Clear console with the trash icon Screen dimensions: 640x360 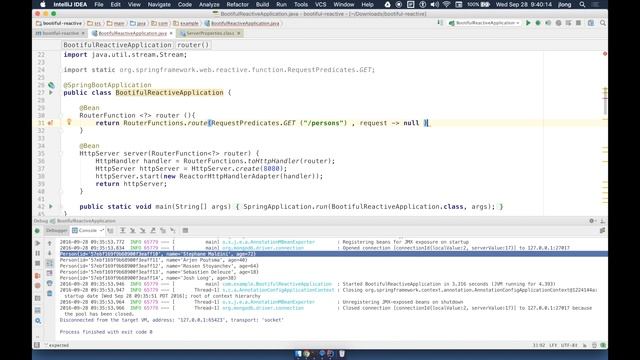[x=50, y=293]
